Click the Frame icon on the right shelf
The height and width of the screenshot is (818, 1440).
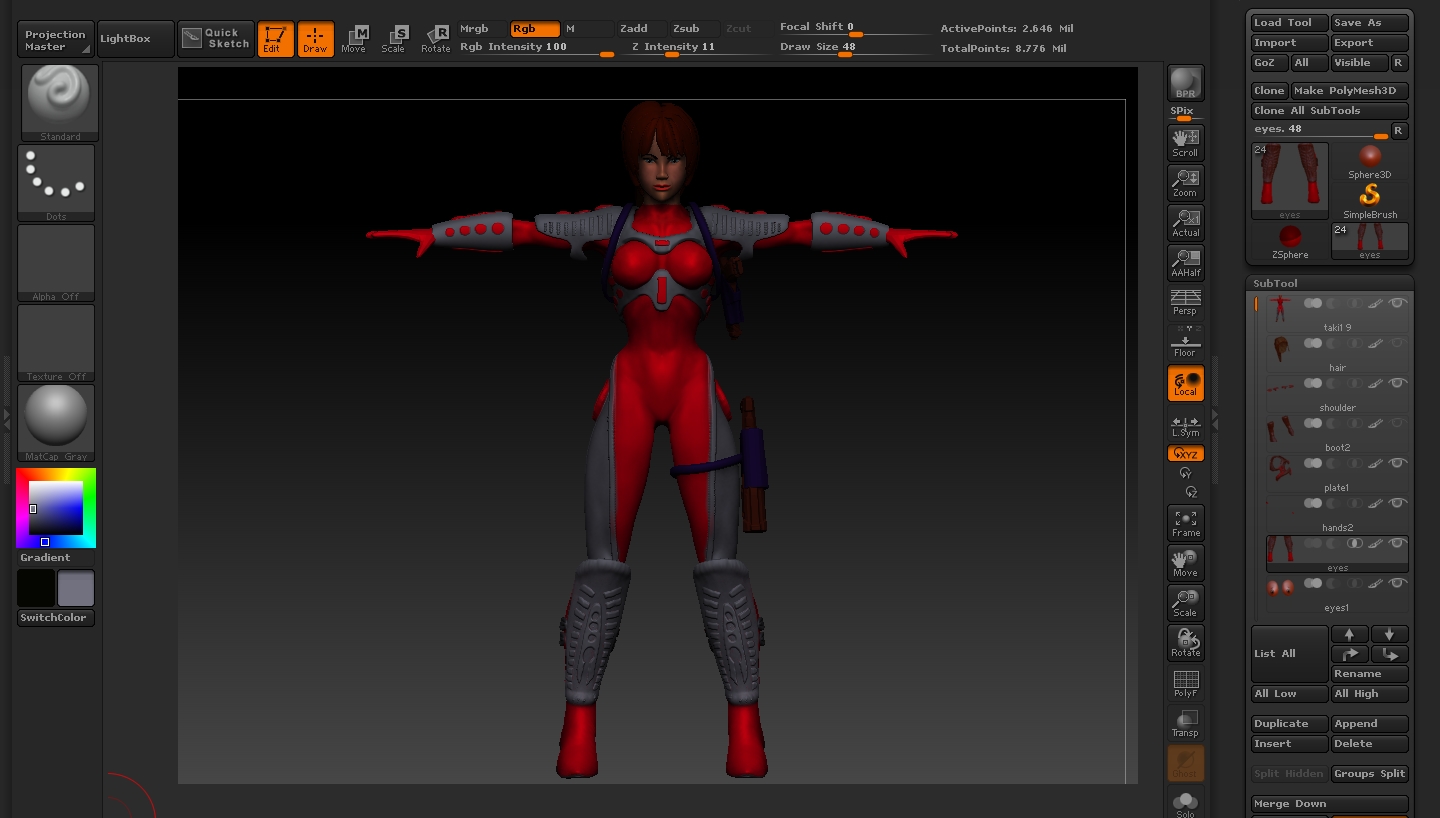[1186, 523]
